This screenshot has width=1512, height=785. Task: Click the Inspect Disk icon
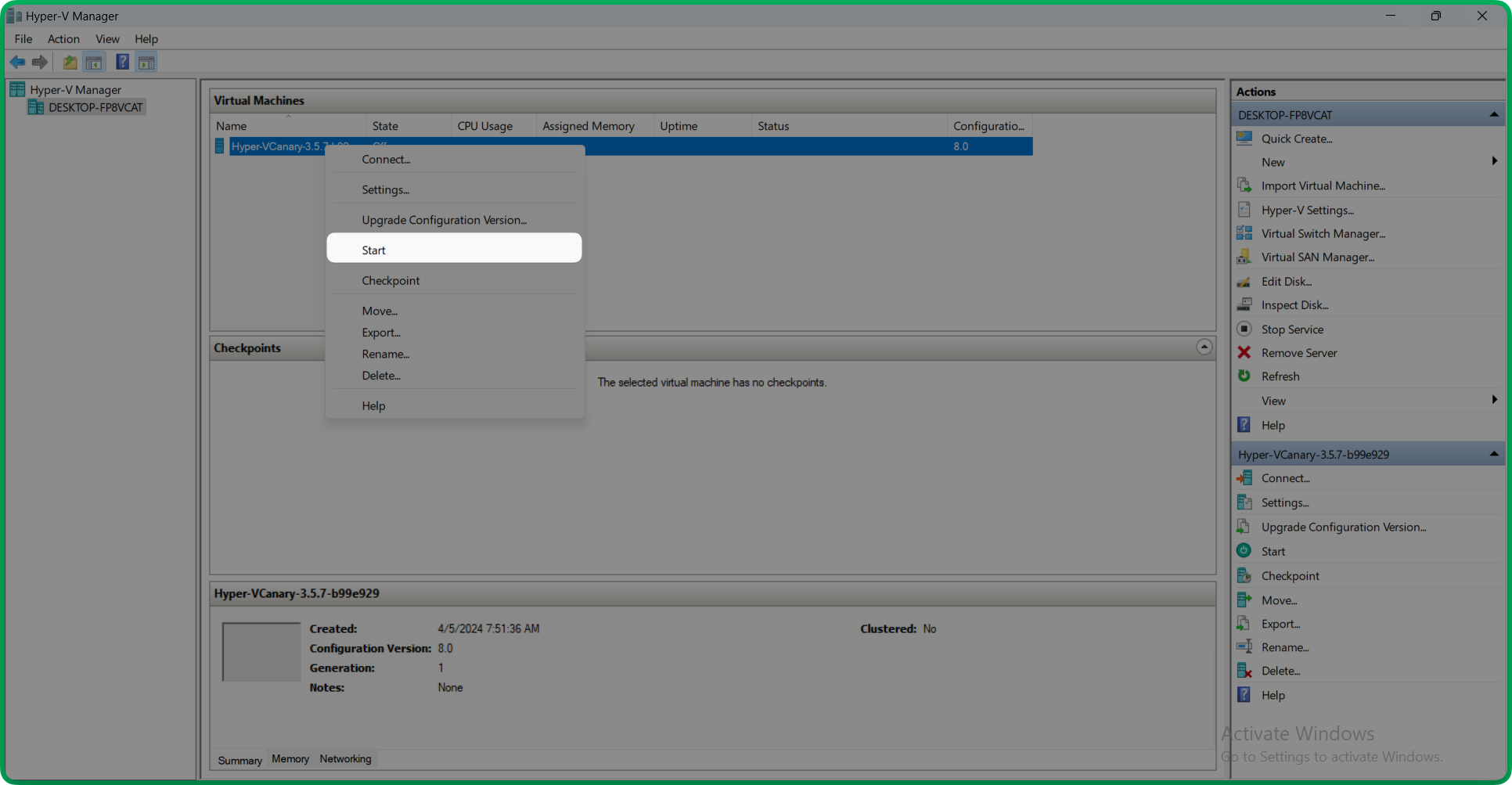(1244, 305)
